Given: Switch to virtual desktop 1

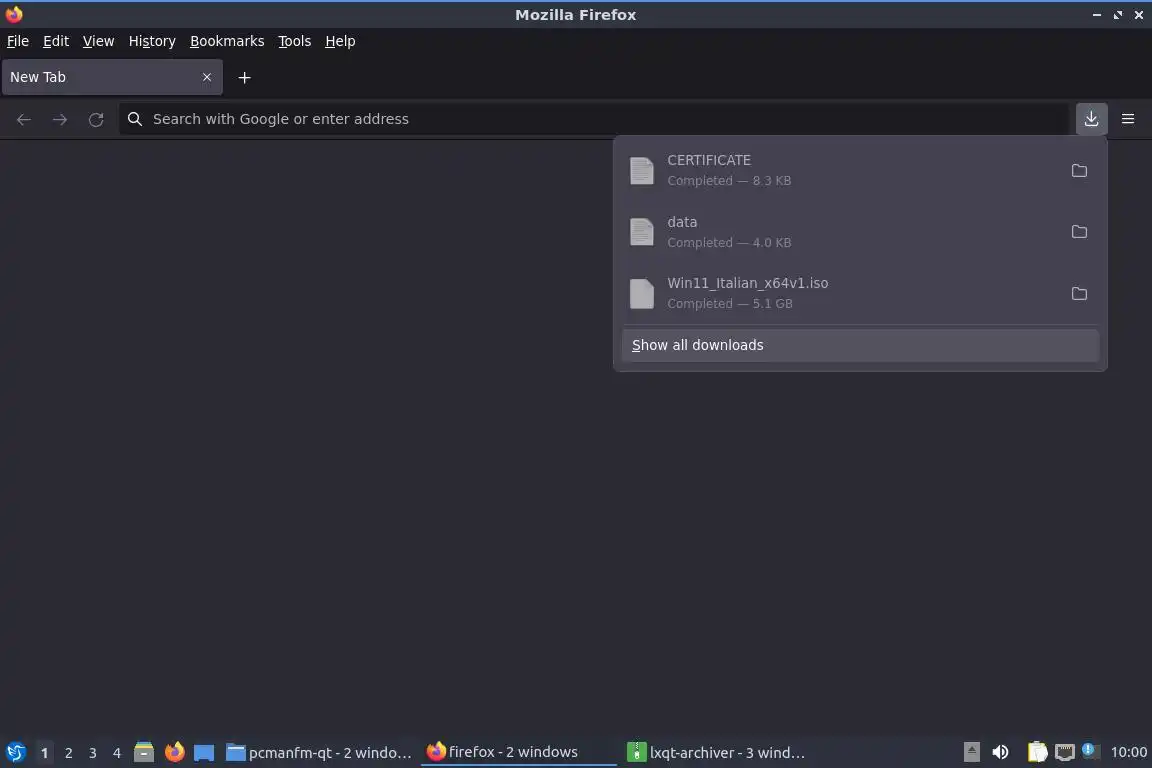Looking at the screenshot, I should tap(44, 753).
